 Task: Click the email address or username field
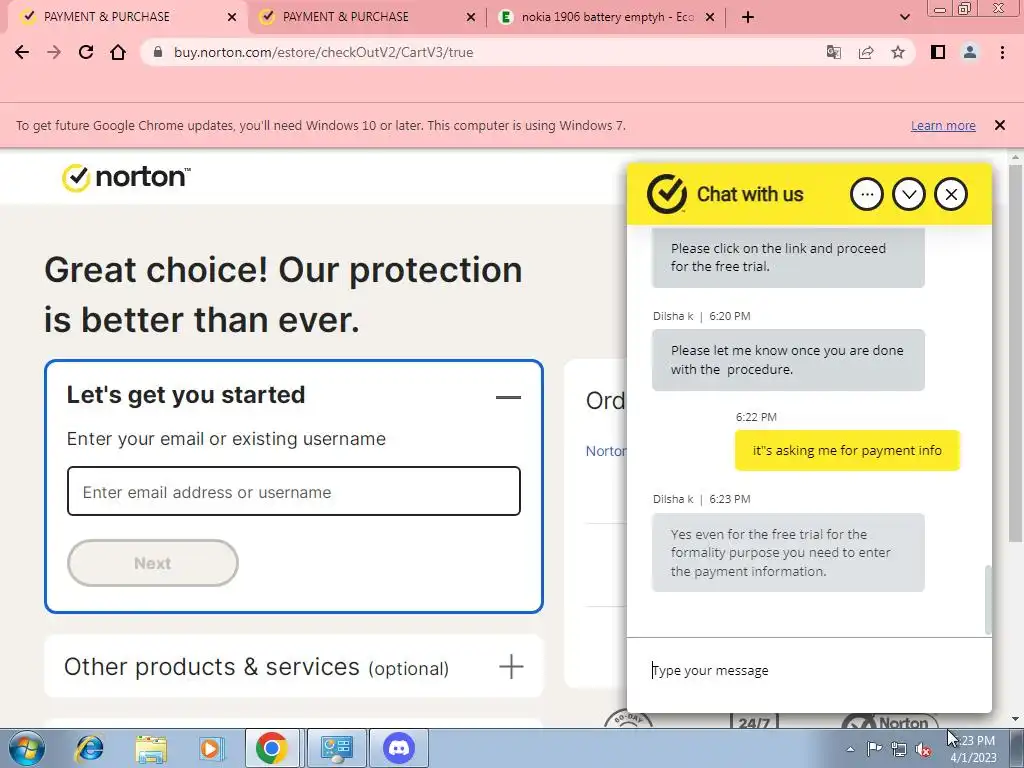pos(294,491)
